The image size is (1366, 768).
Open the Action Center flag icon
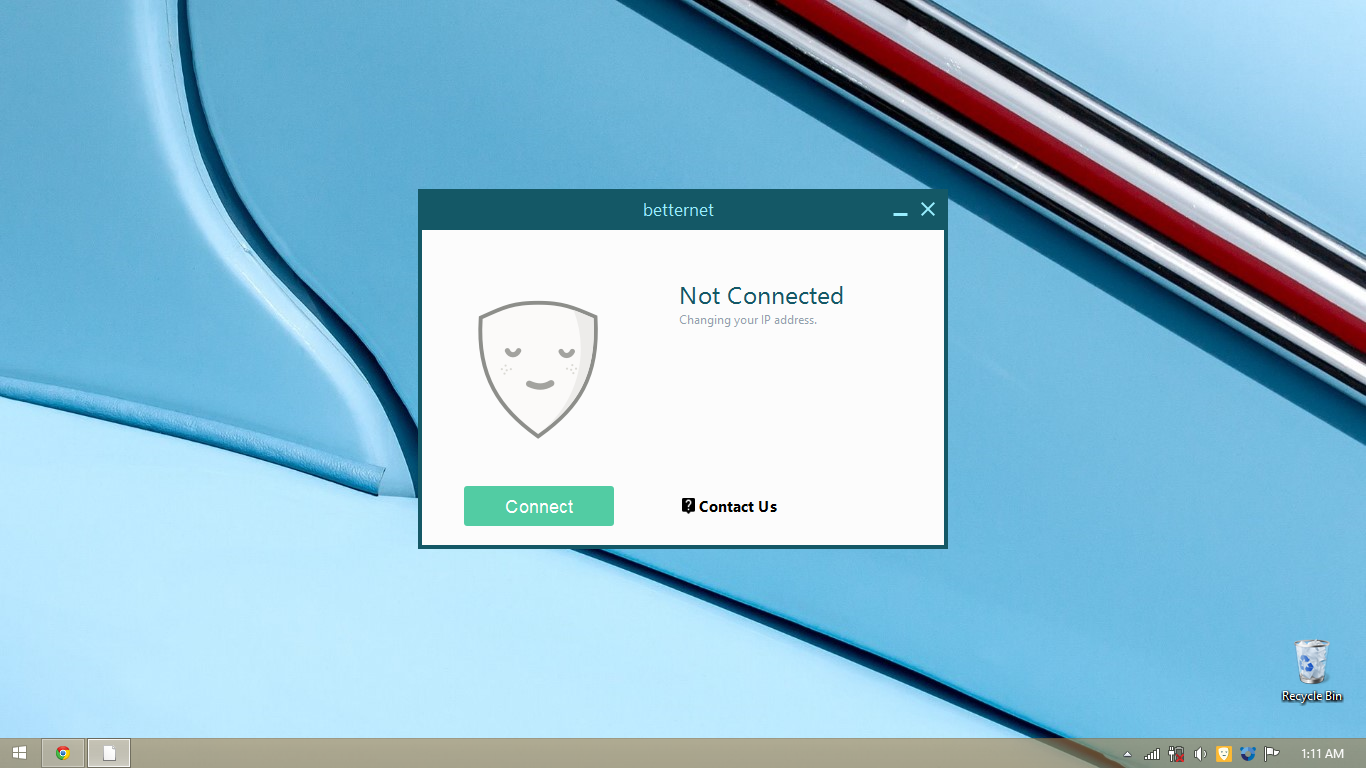point(1272,754)
